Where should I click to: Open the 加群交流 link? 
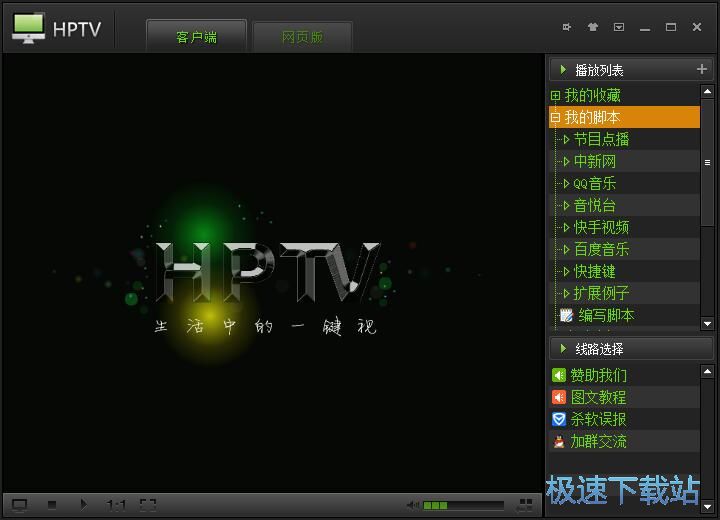click(x=598, y=441)
